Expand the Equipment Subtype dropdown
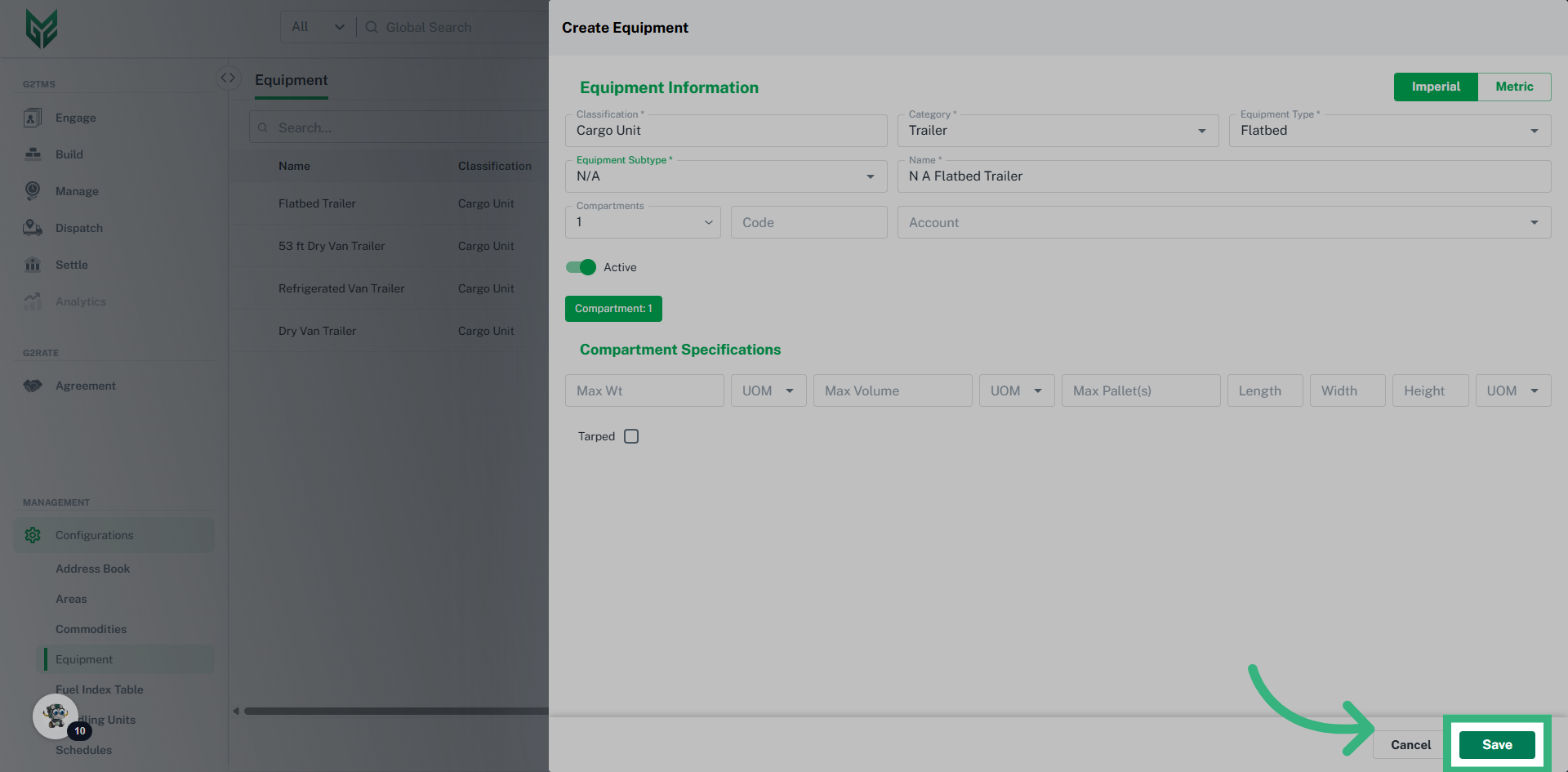1568x772 pixels. coord(870,176)
